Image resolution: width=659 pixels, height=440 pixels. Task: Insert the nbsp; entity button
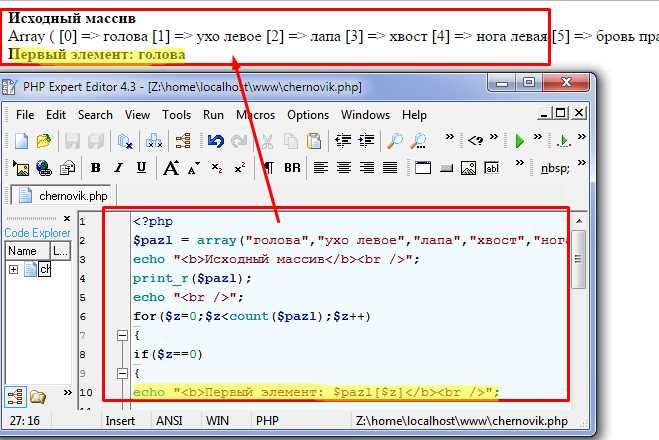[555, 169]
